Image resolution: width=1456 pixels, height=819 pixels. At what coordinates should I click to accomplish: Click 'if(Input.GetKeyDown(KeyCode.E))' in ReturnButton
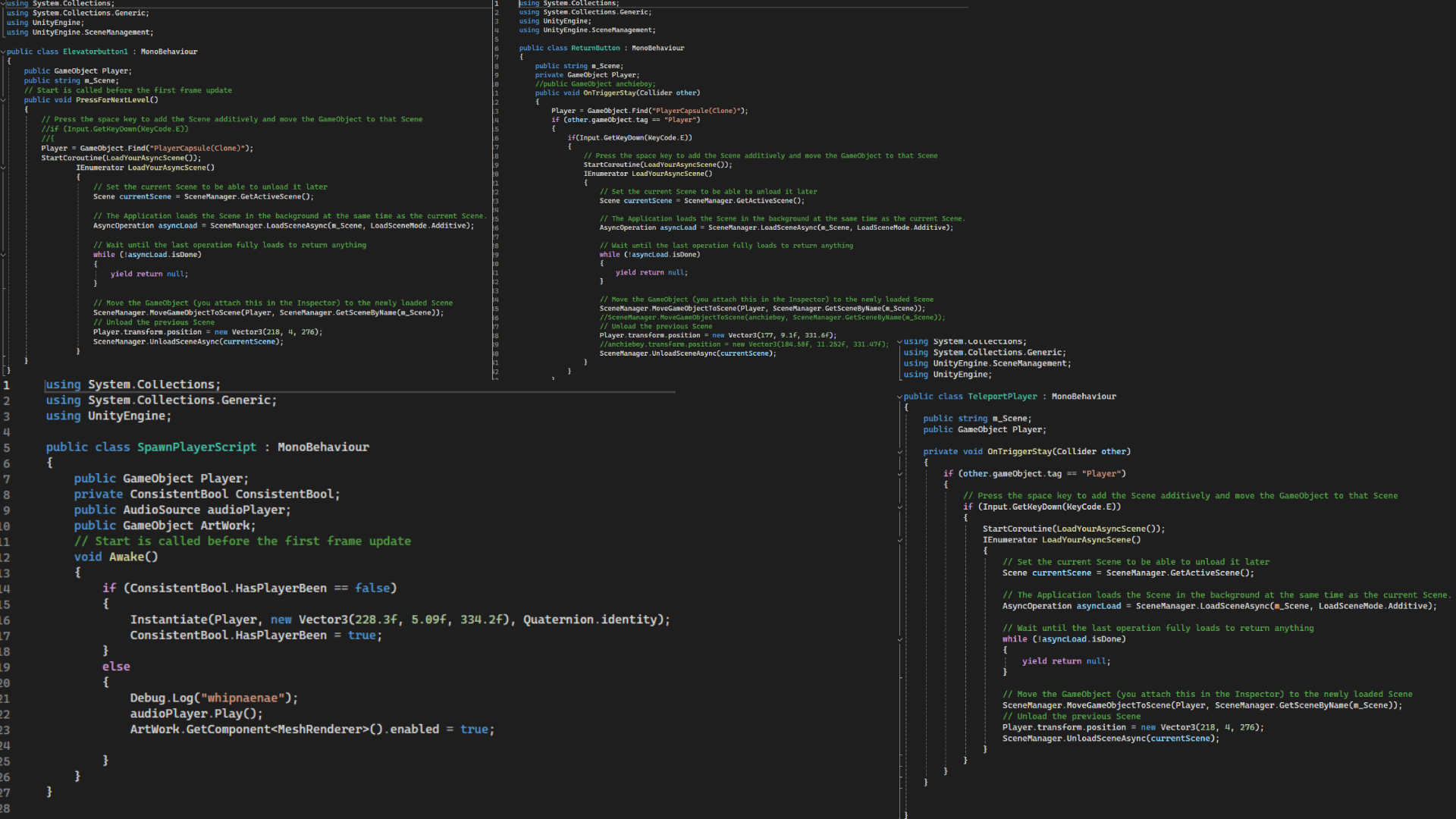(x=629, y=138)
